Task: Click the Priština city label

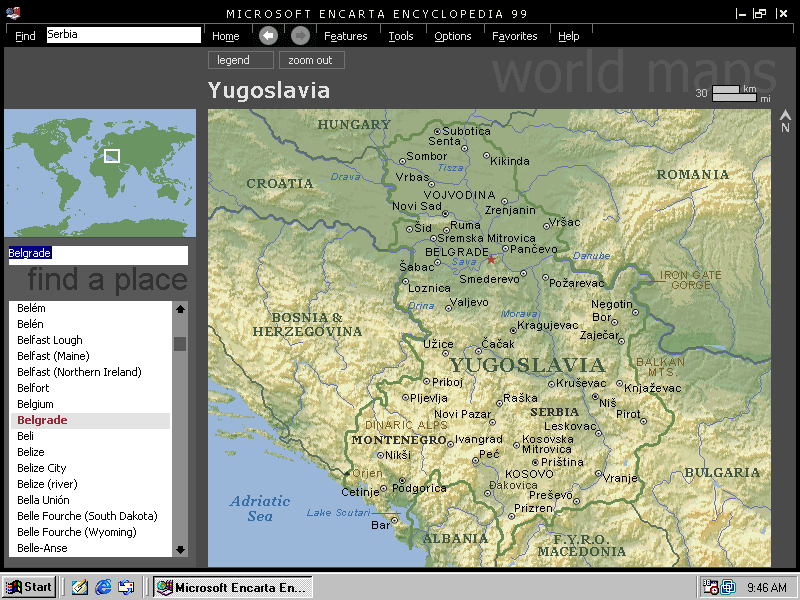Action: tap(562, 462)
